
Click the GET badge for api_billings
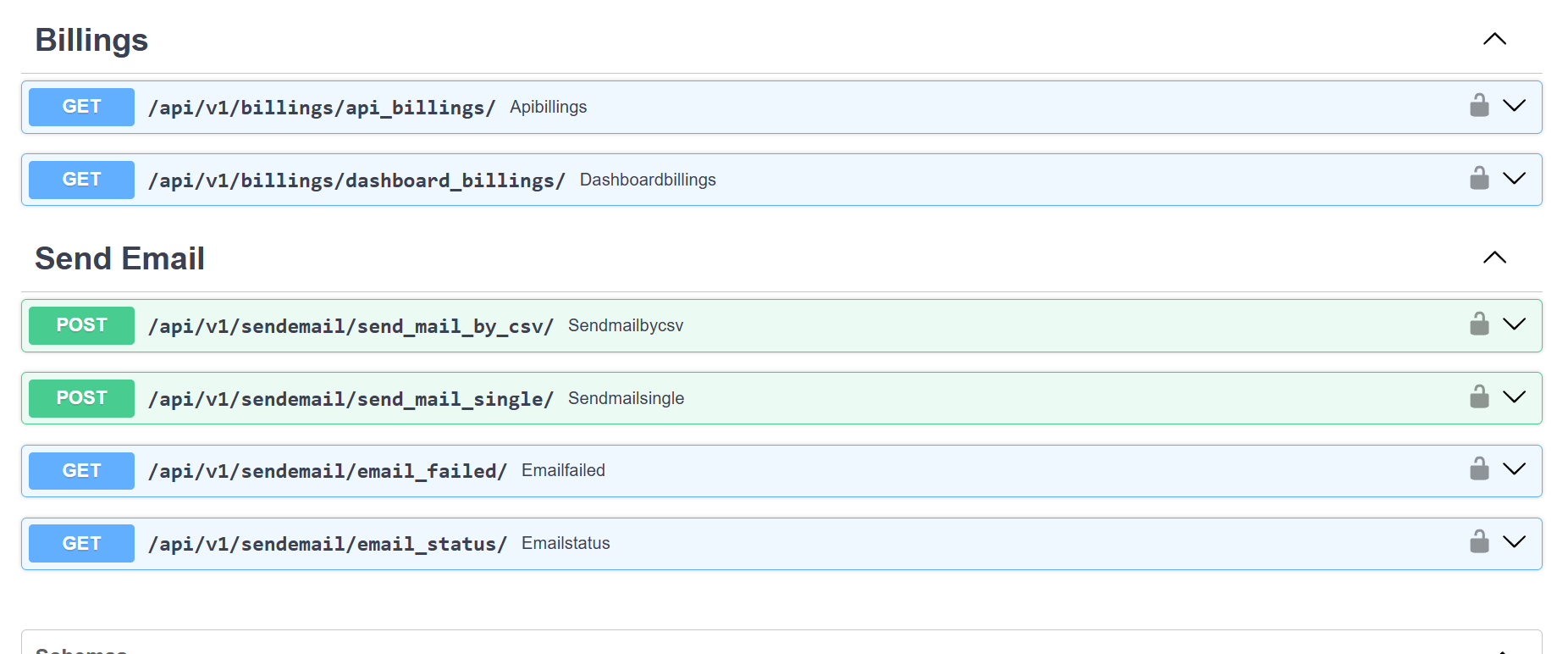81,107
